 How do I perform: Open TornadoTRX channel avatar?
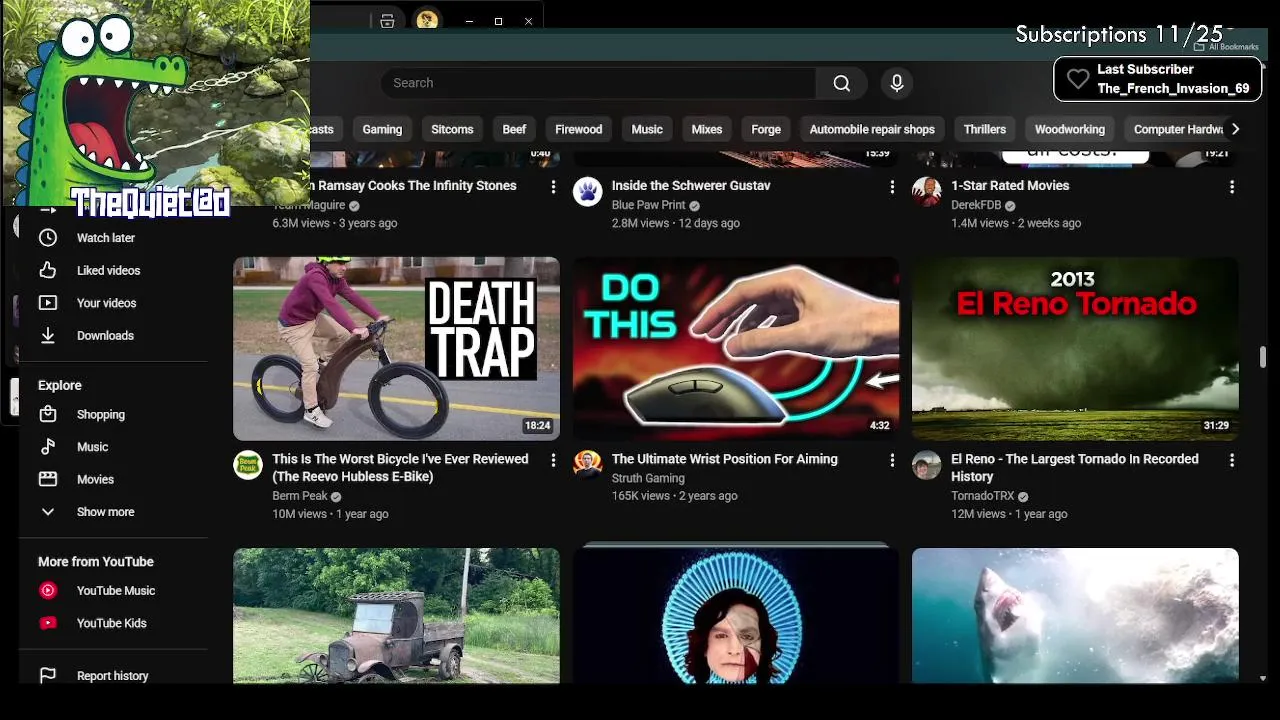coord(926,465)
